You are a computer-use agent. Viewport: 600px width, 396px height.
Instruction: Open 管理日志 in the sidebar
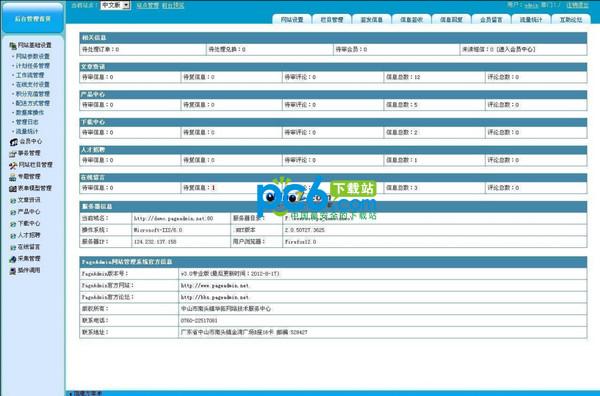pos(27,122)
